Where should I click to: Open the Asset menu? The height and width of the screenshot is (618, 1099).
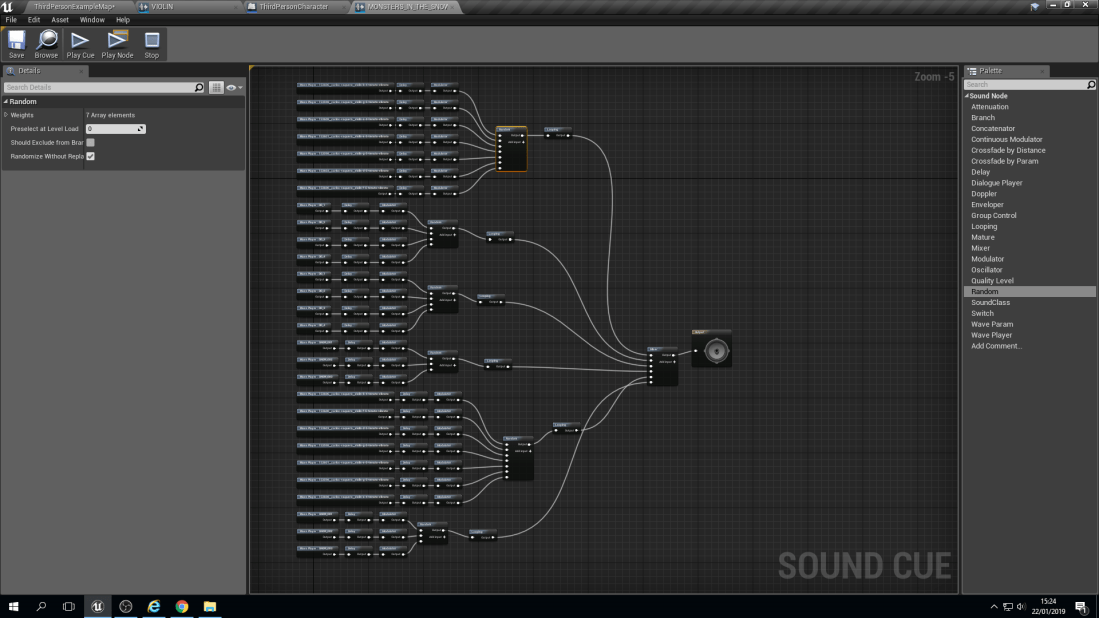pos(60,20)
